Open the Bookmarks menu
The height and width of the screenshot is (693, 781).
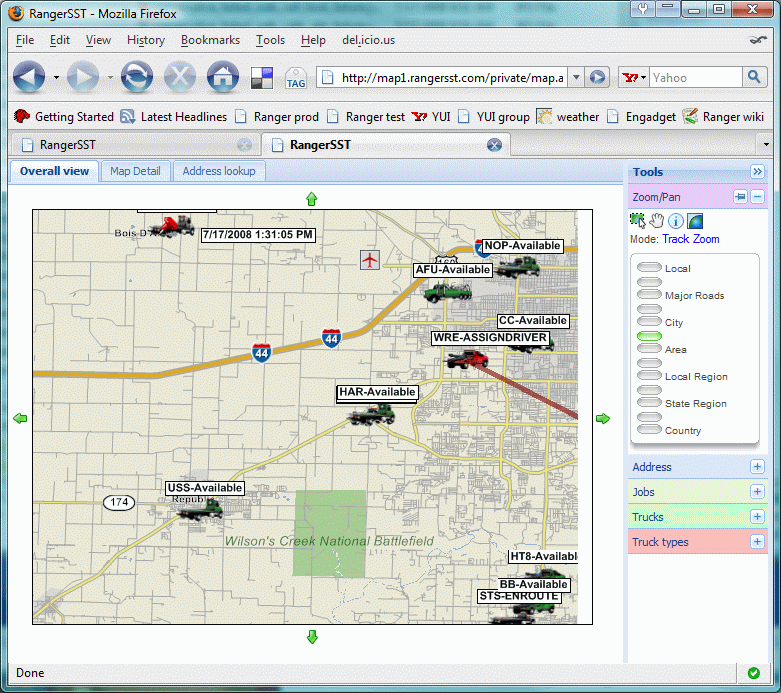[210, 40]
